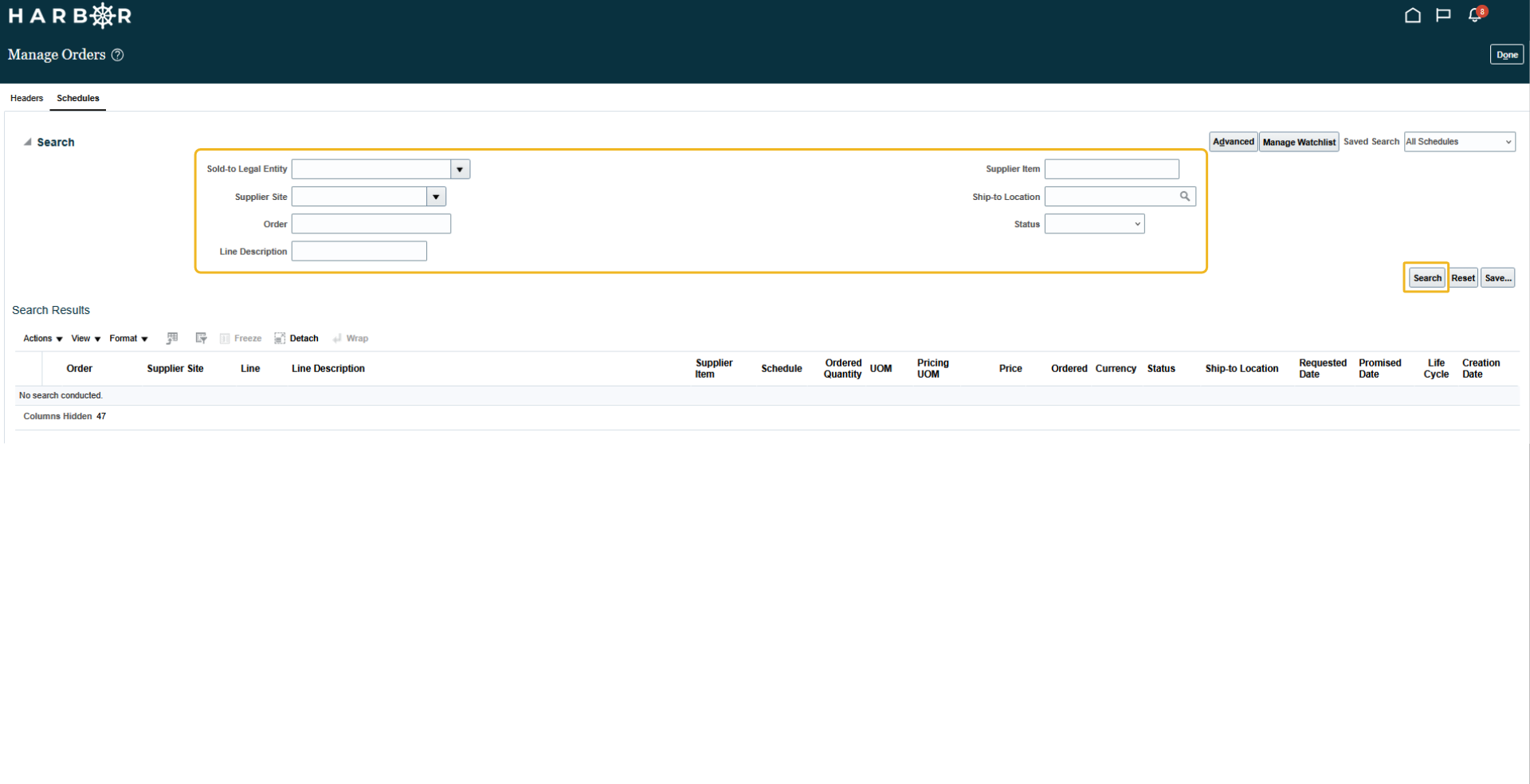Click the Search button
Viewport: 1530px width, 784px height.
coord(1426,278)
